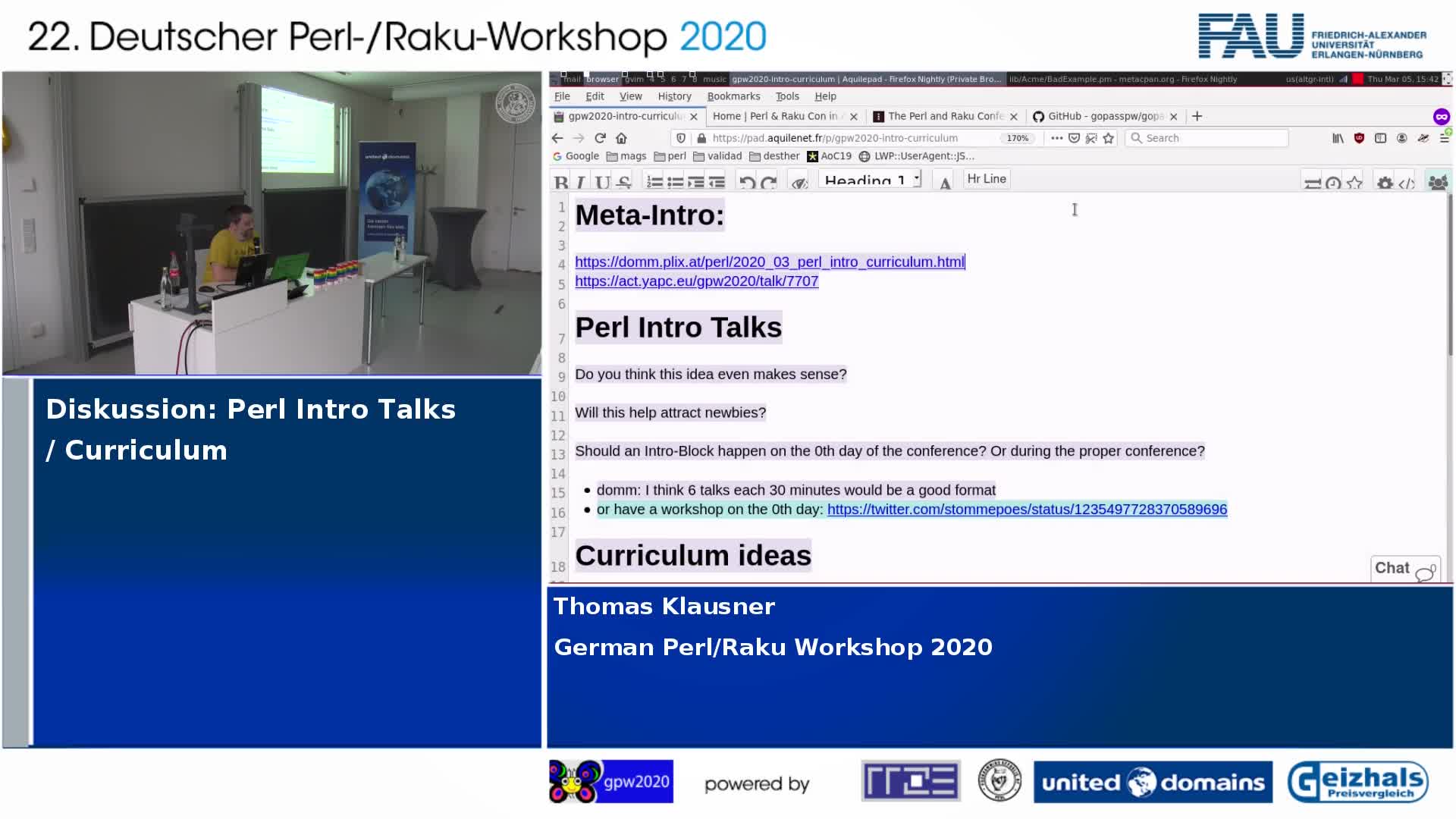1456x819 pixels.
Task: Toggle bold formatting in the pad toolbar
Action: [561, 182]
